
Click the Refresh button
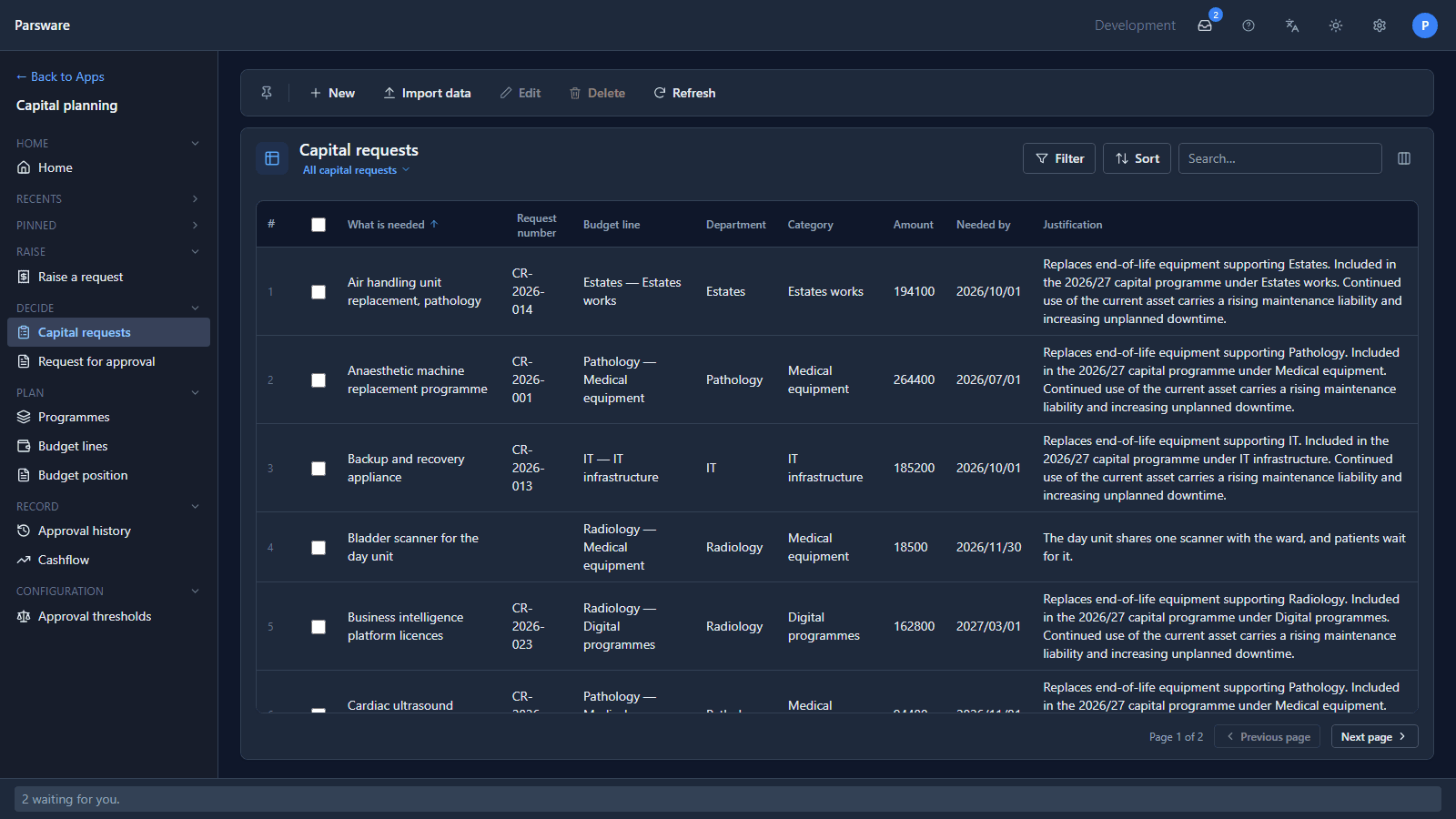[x=684, y=93]
